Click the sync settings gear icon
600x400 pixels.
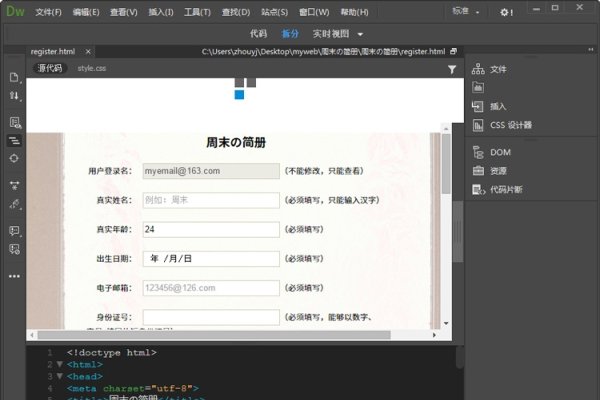point(506,13)
